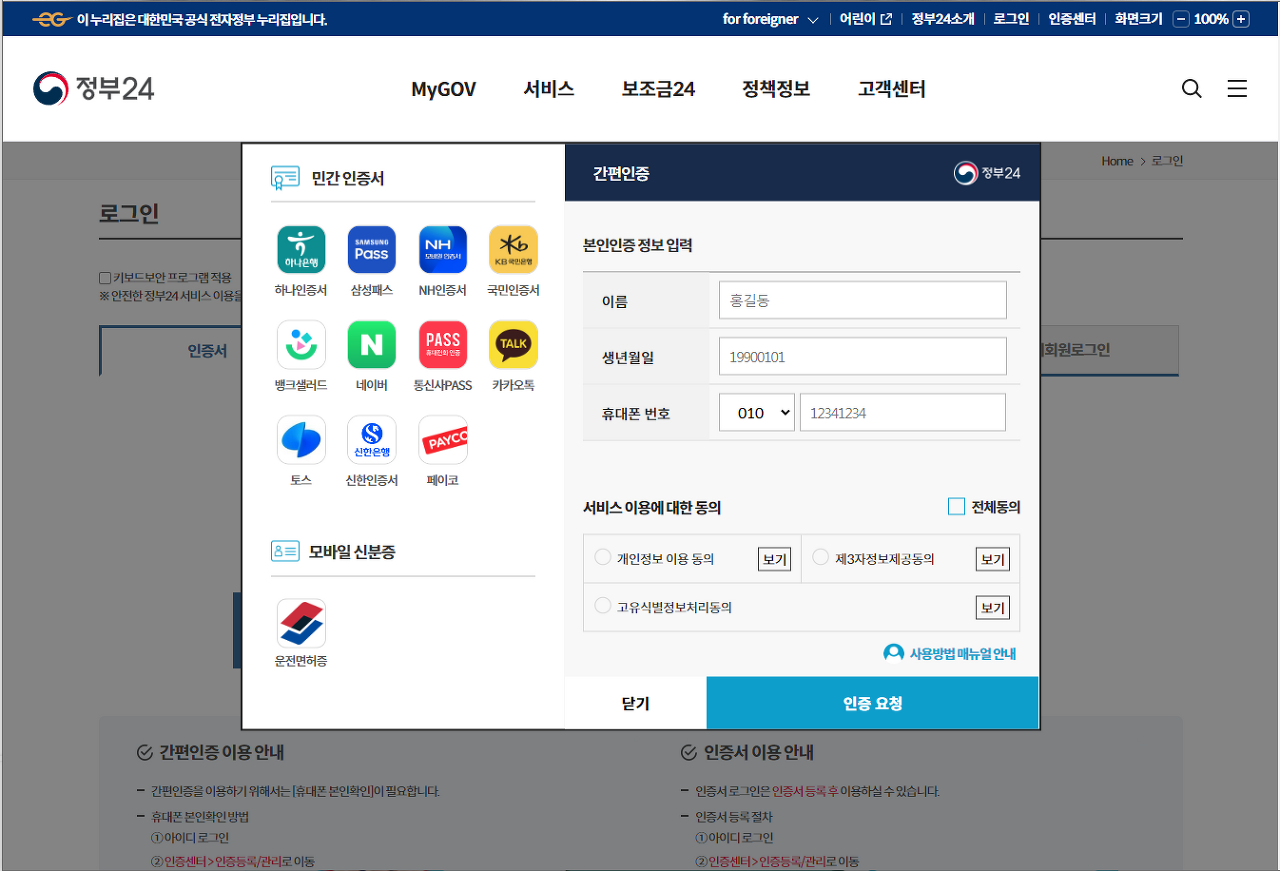Click the 생년월일 input field
This screenshot has height=871, width=1280.
862,356
